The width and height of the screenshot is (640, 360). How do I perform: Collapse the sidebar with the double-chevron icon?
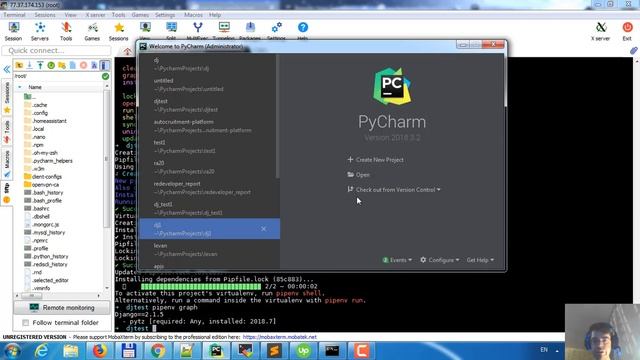tap(7, 69)
